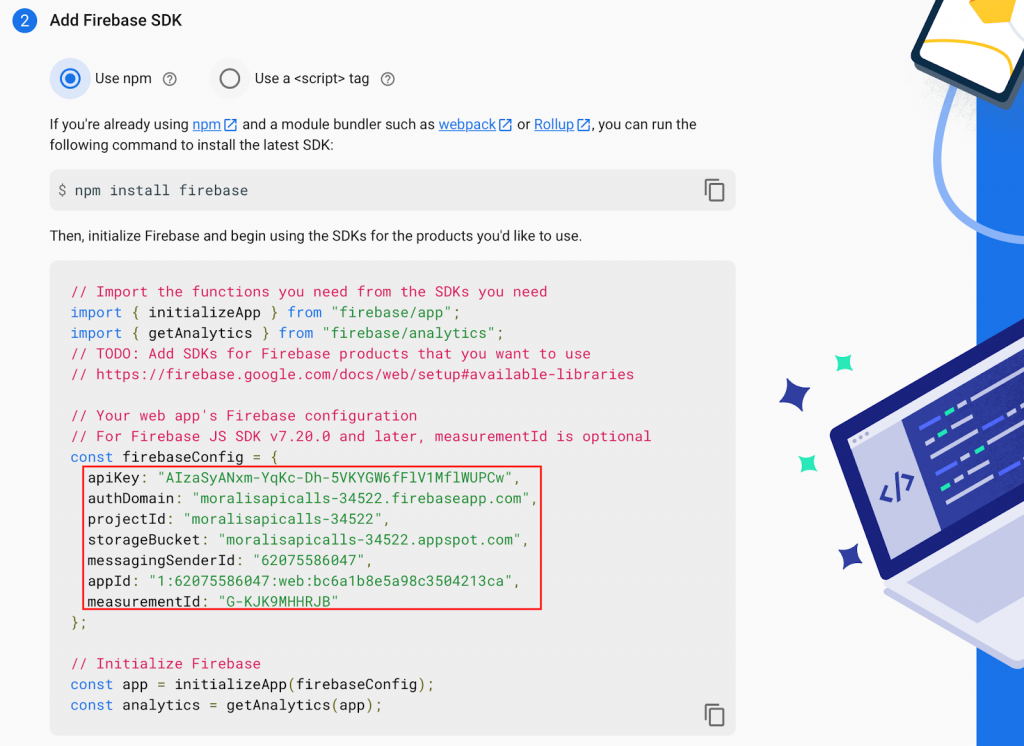
Task: Click the external-link icon after Rollup
Action: 583,125
